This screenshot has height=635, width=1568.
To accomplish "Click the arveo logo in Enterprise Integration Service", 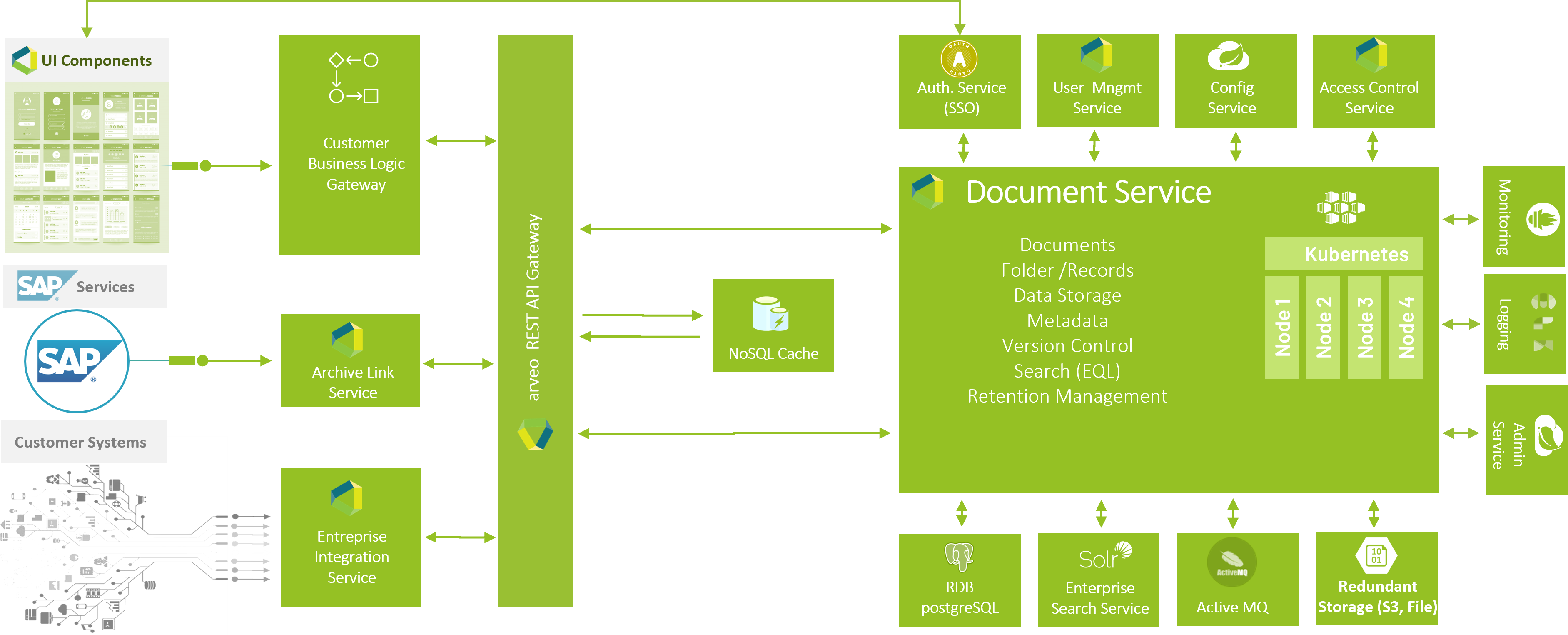I will pyautogui.click(x=347, y=497).
